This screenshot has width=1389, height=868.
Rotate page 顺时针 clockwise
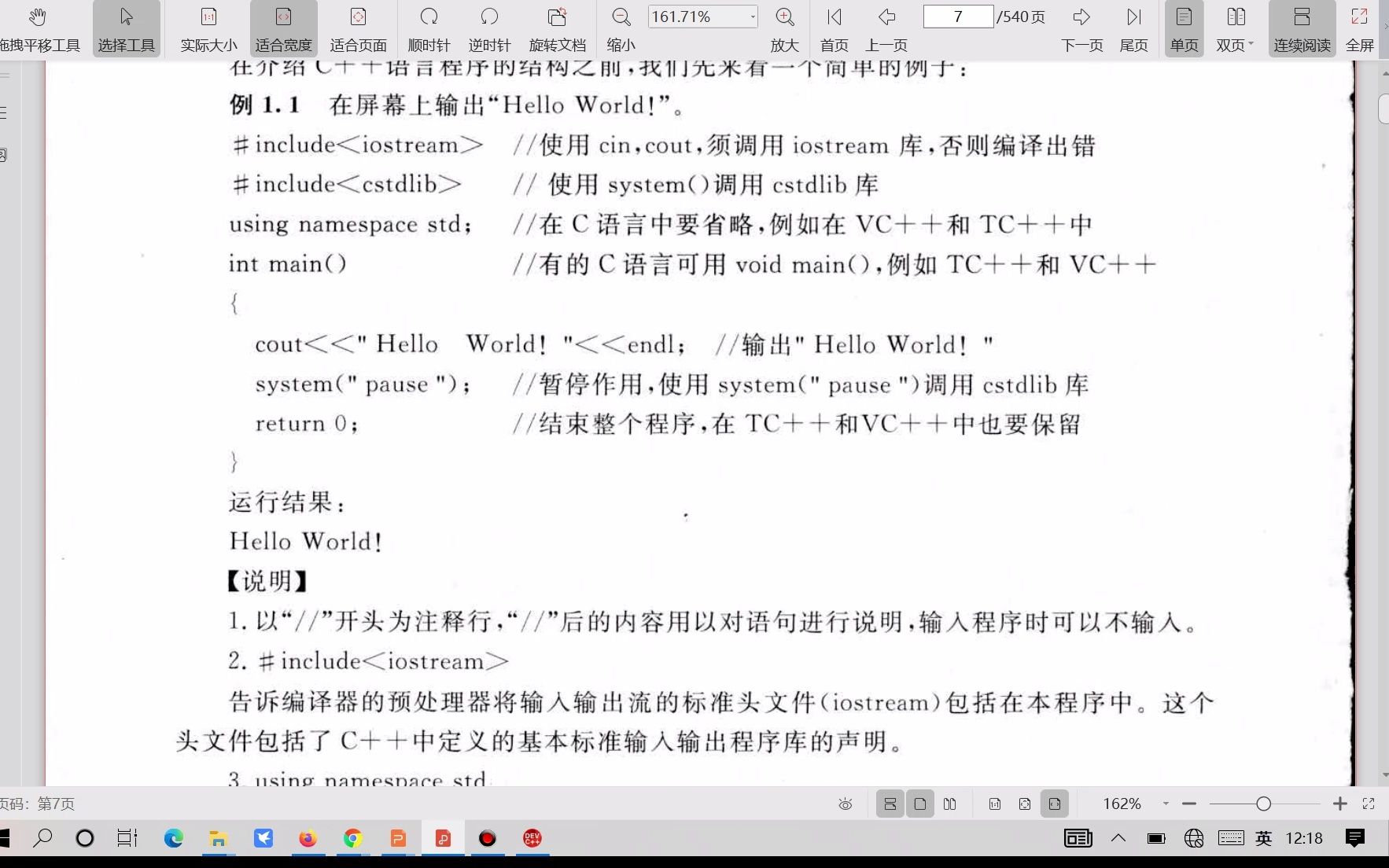coord(429,29)
